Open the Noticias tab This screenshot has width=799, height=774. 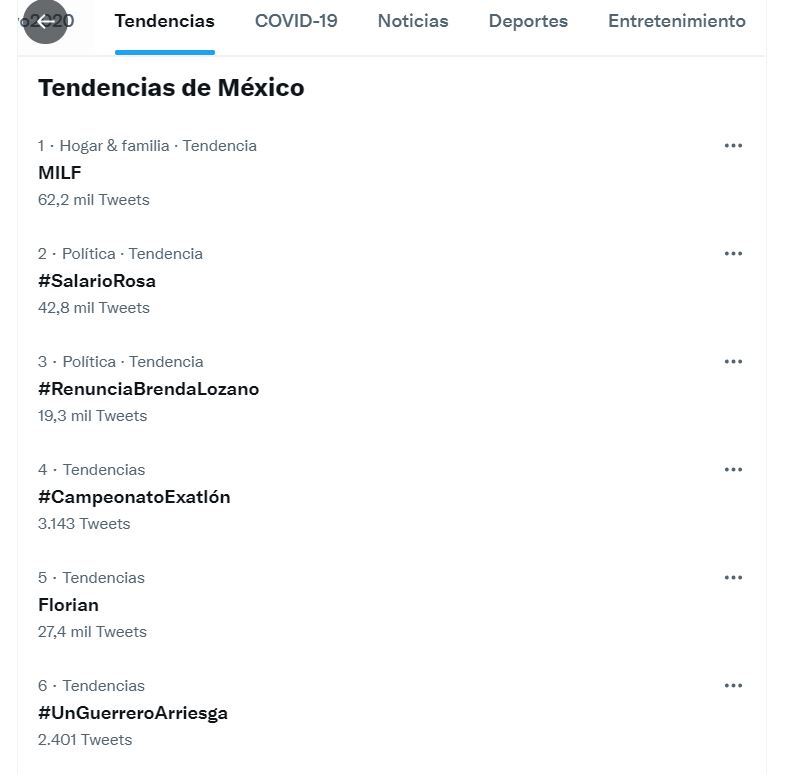413,21
